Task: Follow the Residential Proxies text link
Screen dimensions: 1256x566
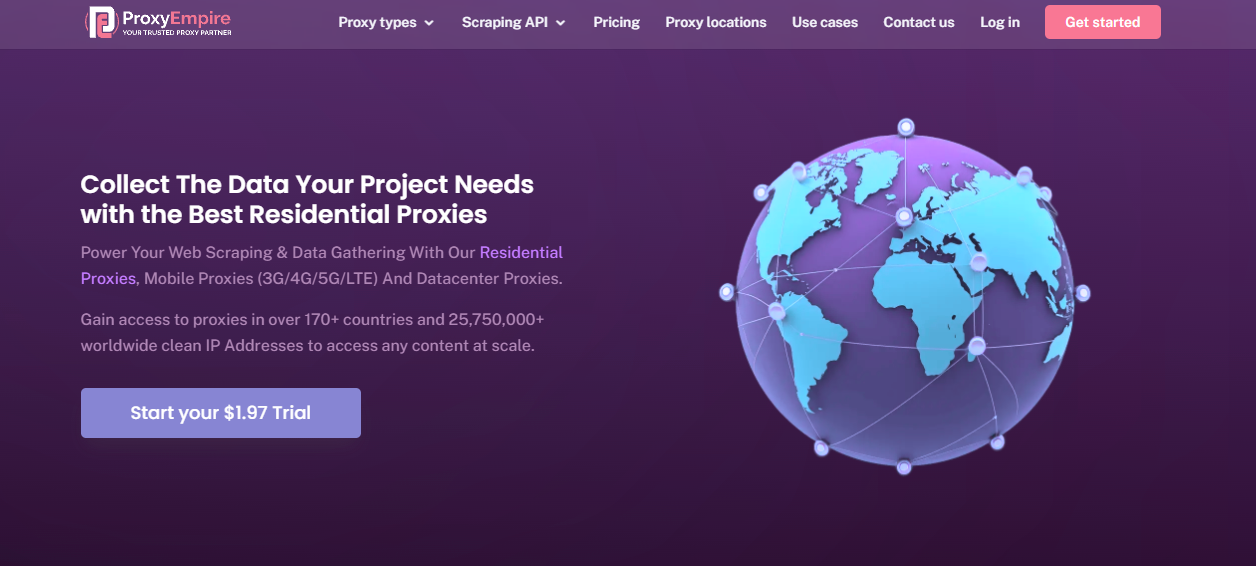Action: (x=521, y=252)
